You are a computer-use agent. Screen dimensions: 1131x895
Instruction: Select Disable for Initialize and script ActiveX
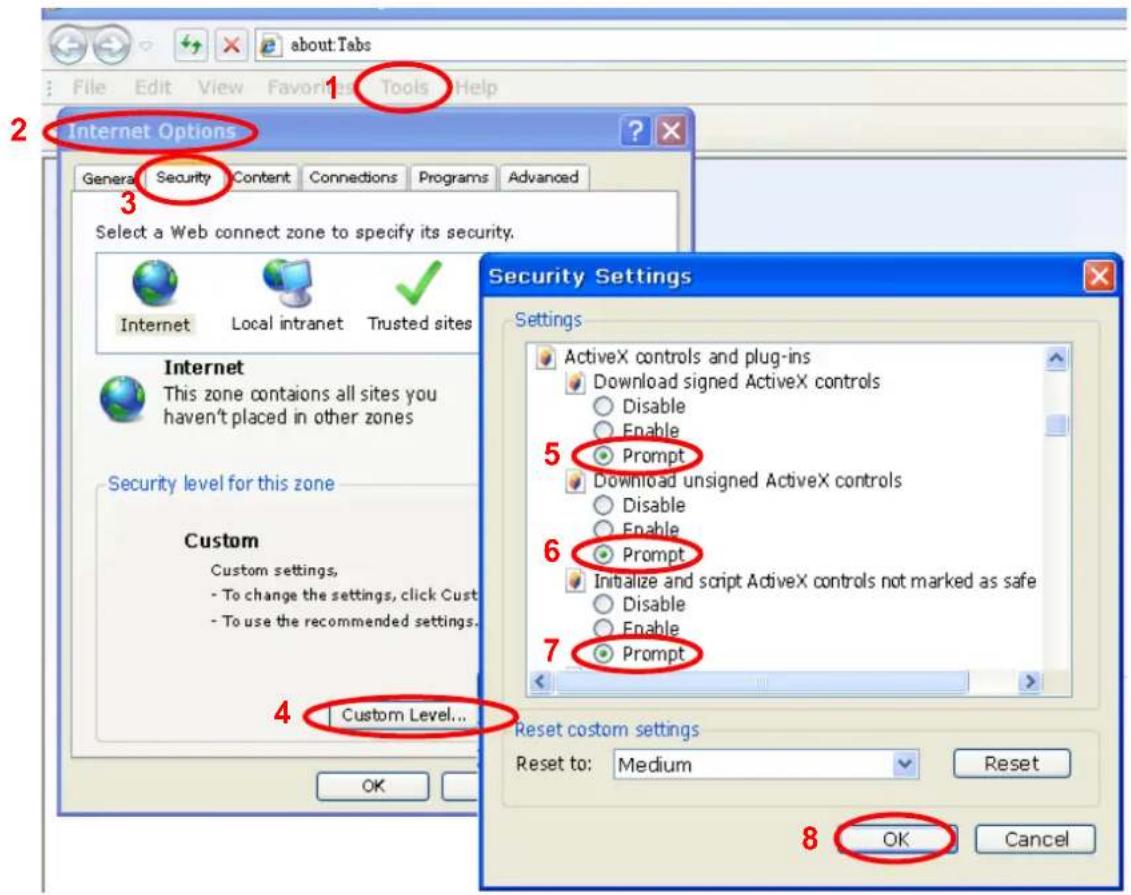(x=603, y=604)
